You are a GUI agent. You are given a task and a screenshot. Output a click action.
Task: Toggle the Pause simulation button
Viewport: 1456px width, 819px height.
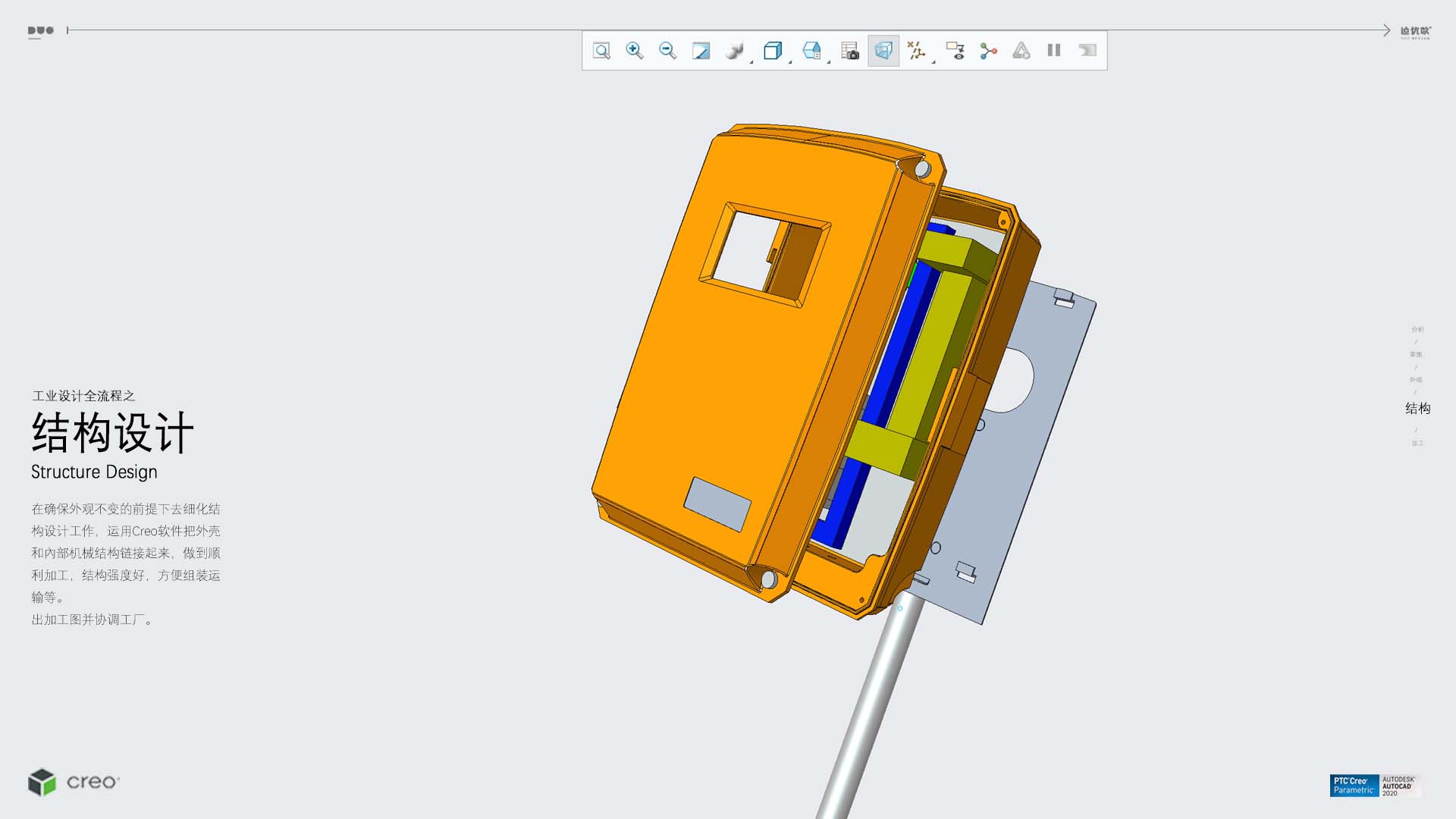tap(1054, 51)
